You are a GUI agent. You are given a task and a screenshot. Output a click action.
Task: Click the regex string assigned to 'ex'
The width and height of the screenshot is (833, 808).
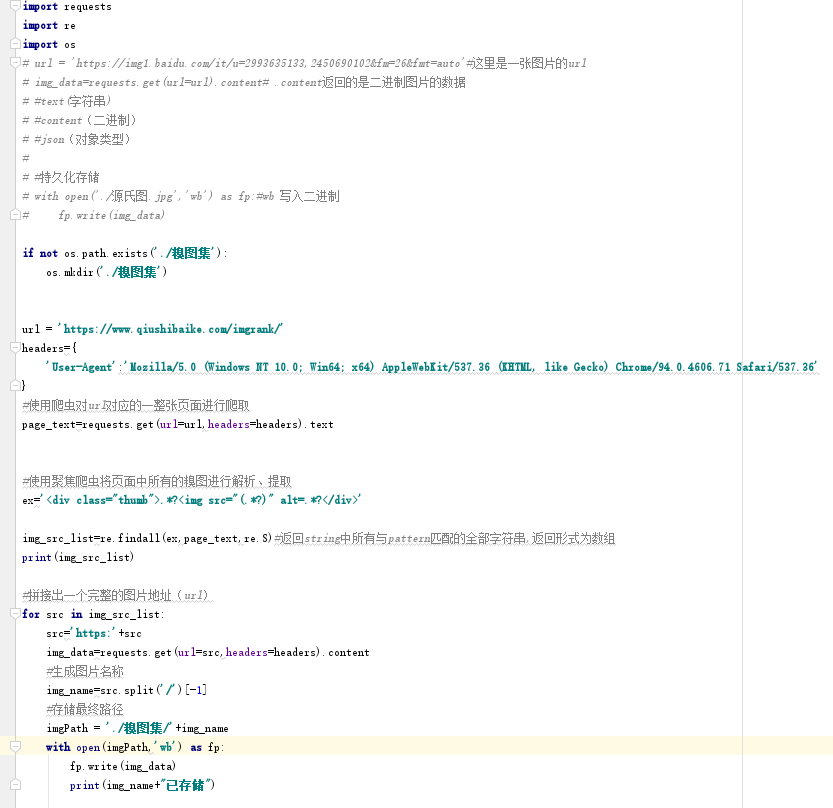tap(201, 500)
